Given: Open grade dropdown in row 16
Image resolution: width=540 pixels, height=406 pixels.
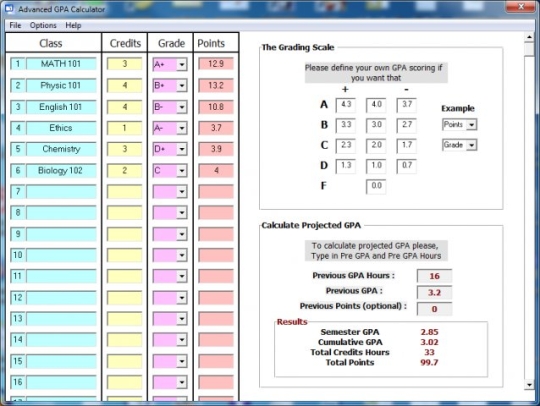Looking at the screenshot, I should pos(181,382).
